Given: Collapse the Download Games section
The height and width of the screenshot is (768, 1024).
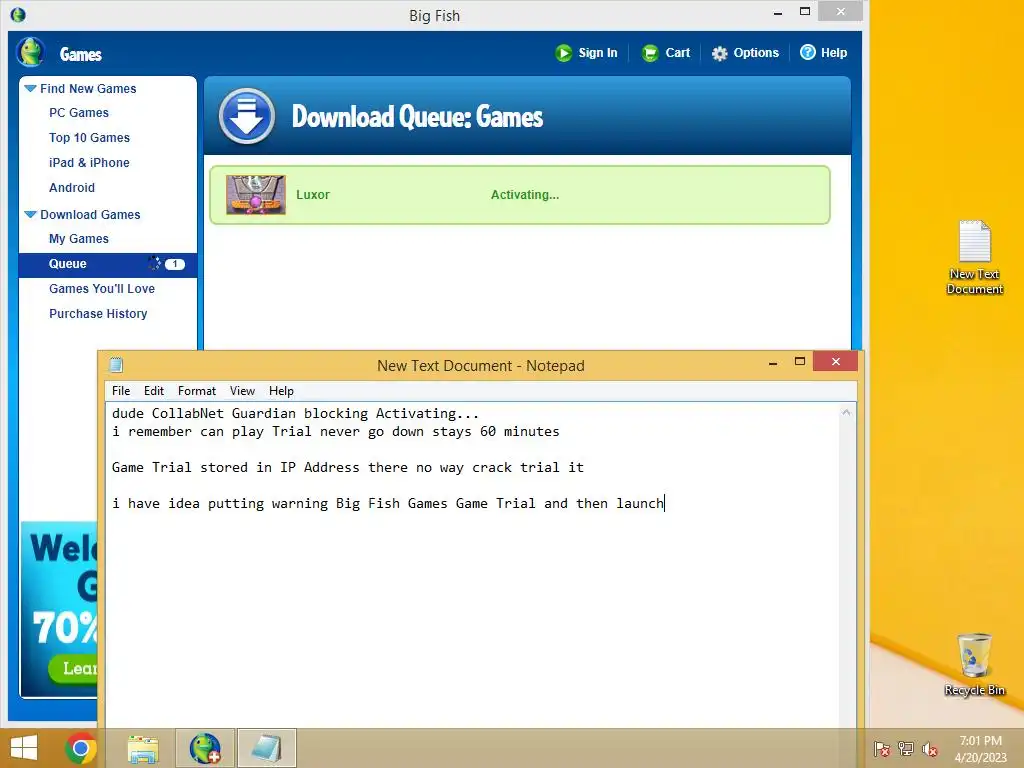Looking at the screenshot, I should 30,214.
